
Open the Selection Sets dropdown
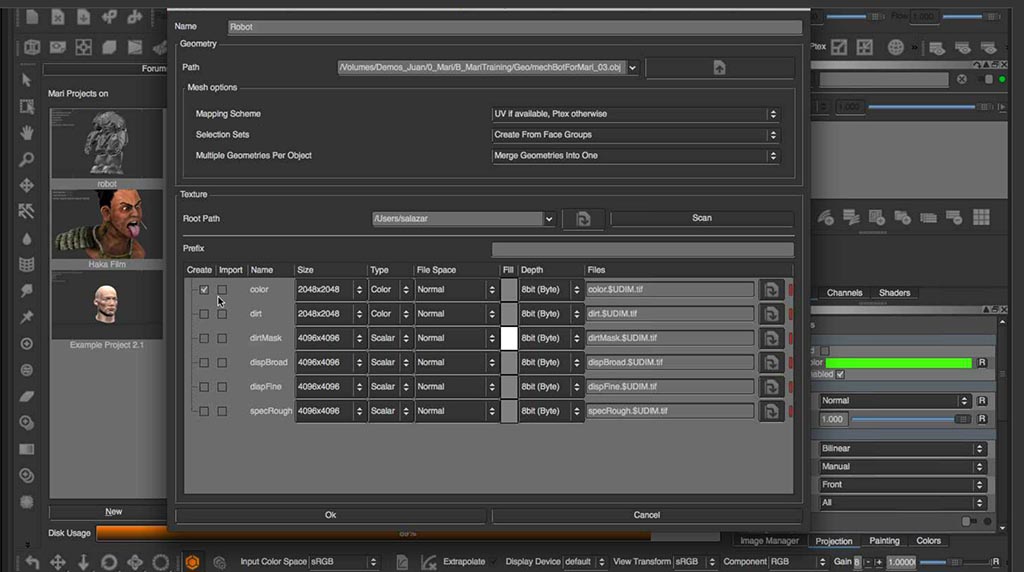click(635, 135)
